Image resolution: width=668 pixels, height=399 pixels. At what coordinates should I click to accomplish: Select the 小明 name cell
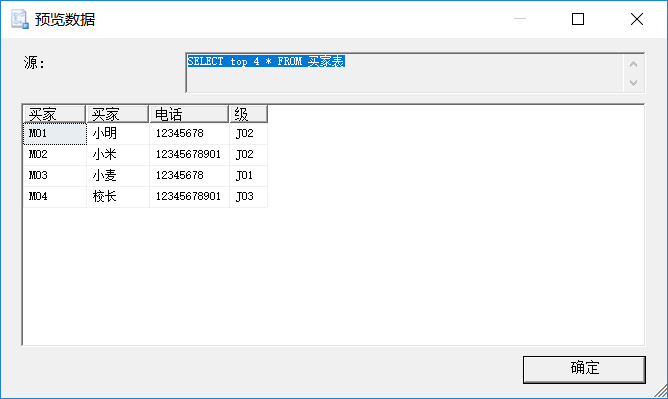pyautogui.click(x=118, y=134)
